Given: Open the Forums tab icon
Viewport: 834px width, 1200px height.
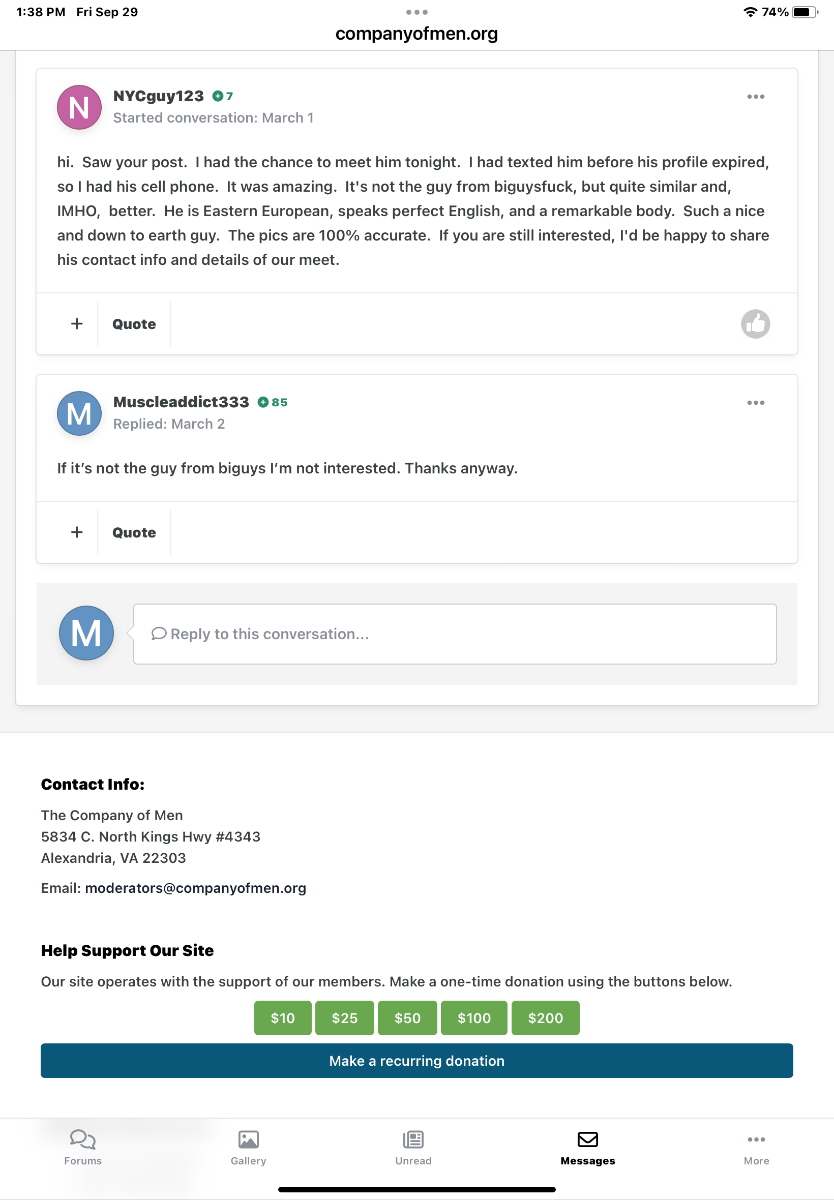Looking at the screenshot, I should click(x=83, y=1139).
